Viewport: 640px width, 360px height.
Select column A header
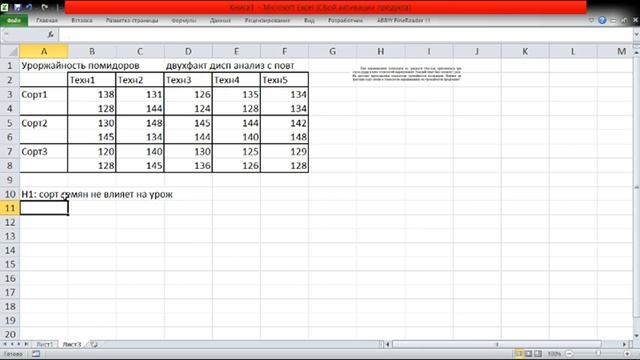click(x=44, y=51)
